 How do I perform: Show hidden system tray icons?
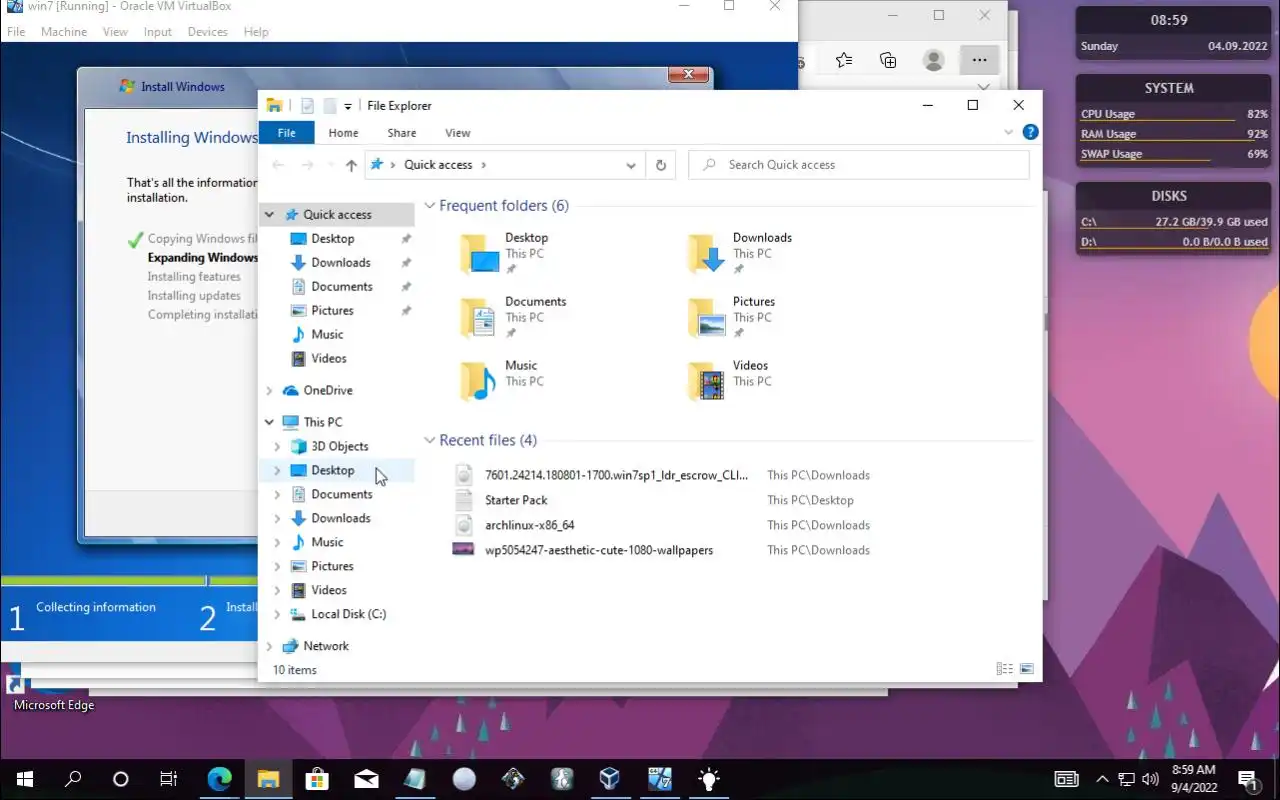tap(1103, 779)
